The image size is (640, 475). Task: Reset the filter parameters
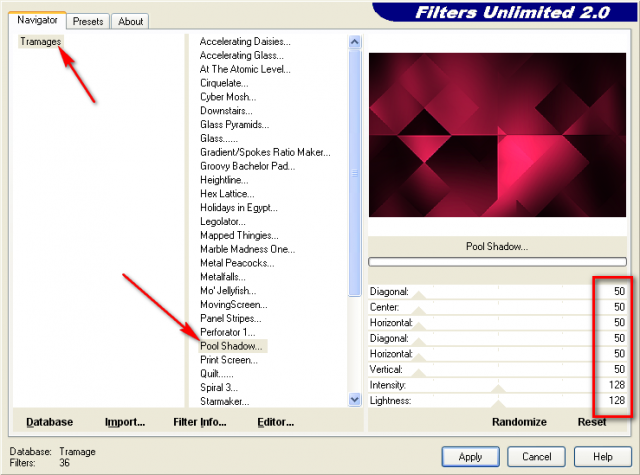(592, 422)
